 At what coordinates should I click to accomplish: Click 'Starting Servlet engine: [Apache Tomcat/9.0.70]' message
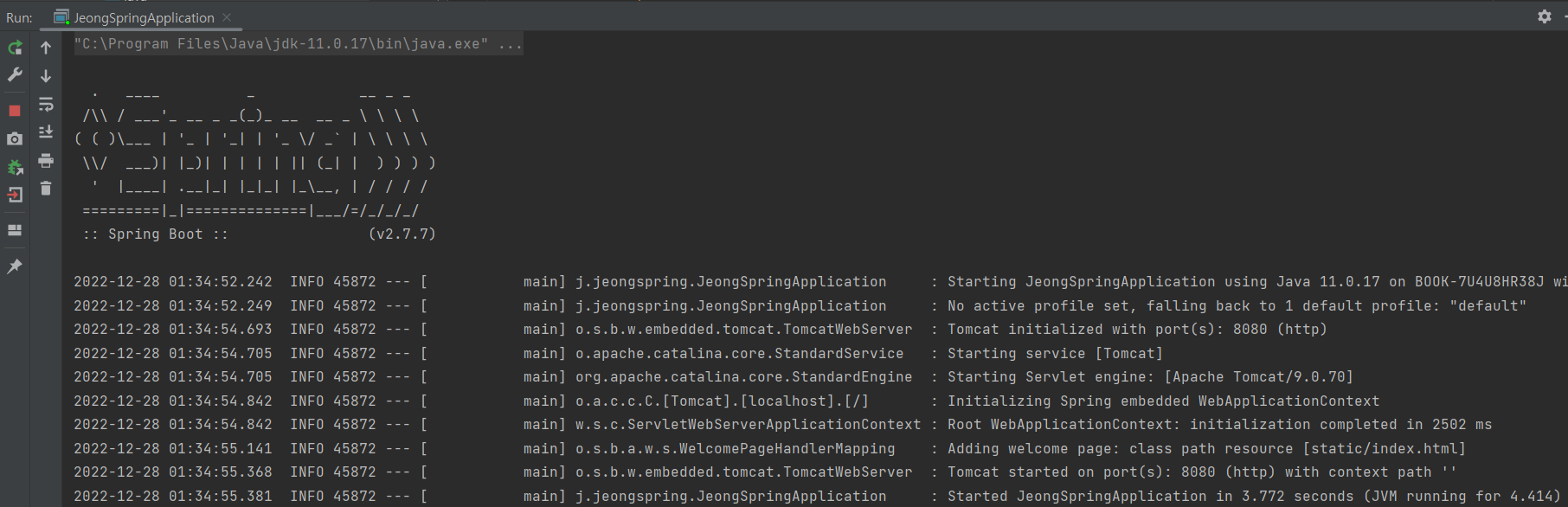click(x=1150, y=377)
